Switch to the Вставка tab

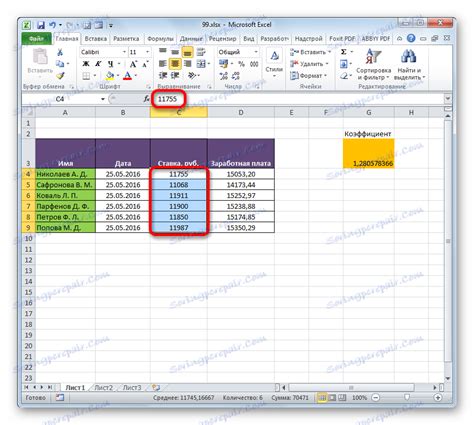(96, 39)
